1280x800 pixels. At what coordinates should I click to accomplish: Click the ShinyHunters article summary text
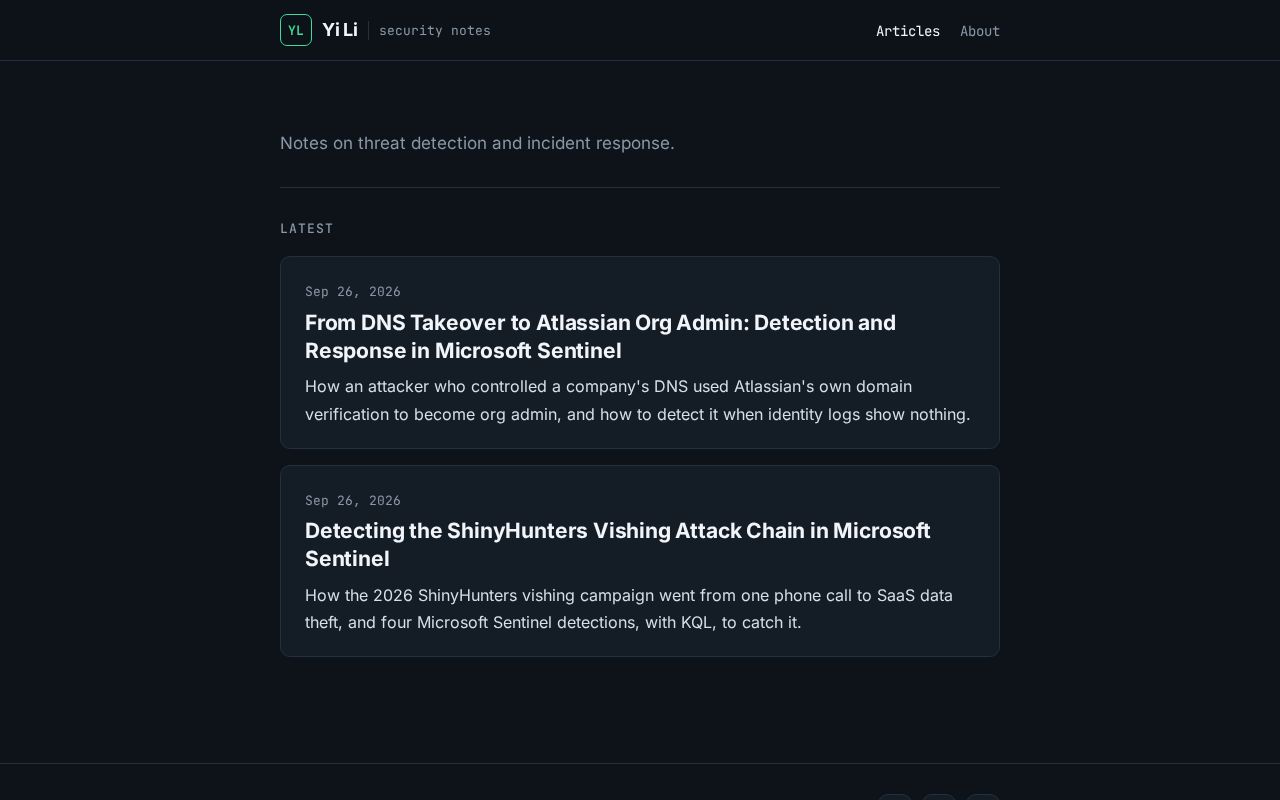pyautogui.click(x=629, y=608)
